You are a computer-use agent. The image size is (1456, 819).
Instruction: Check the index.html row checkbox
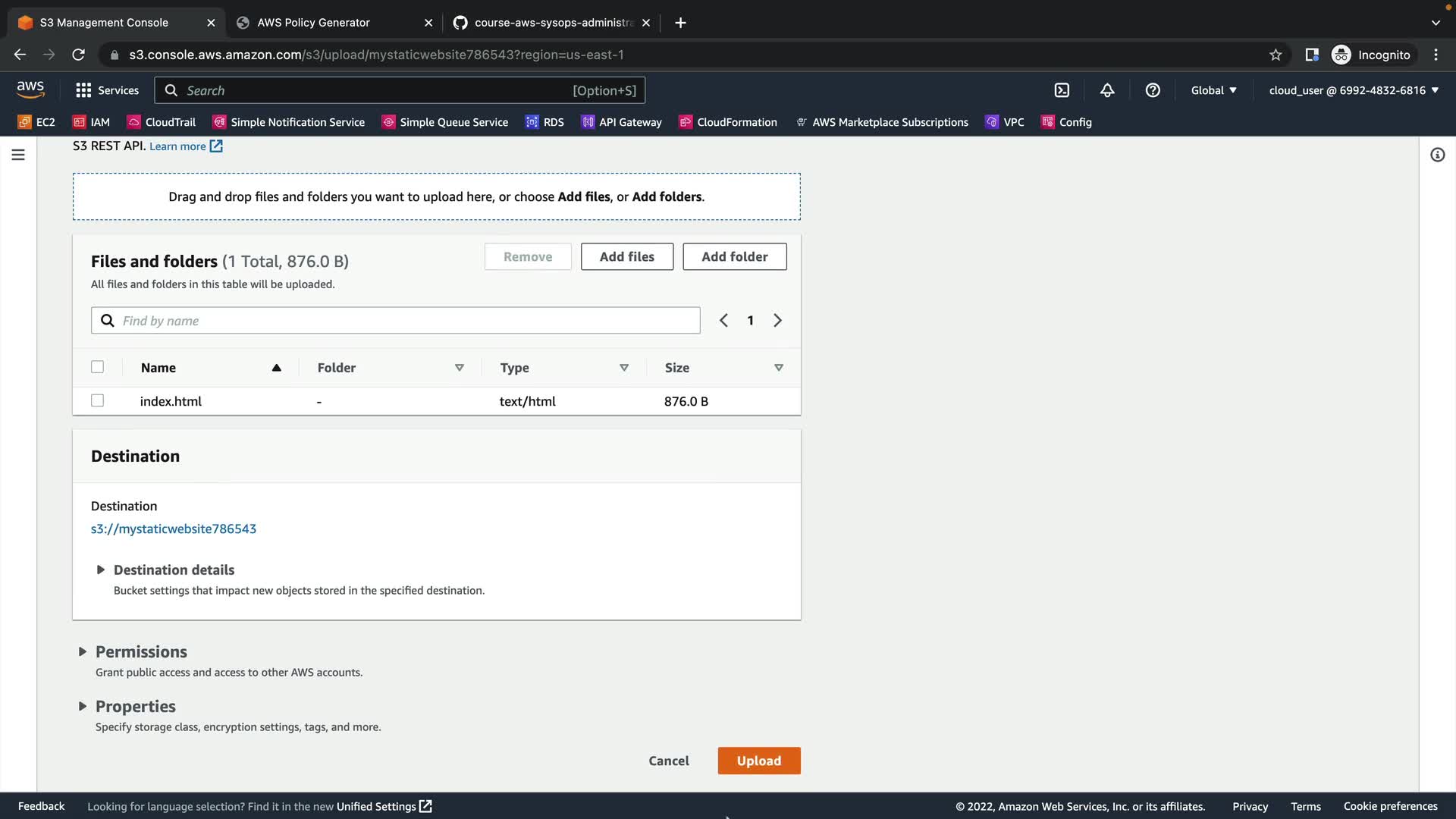pyautogui.click(x=97, y=400)
